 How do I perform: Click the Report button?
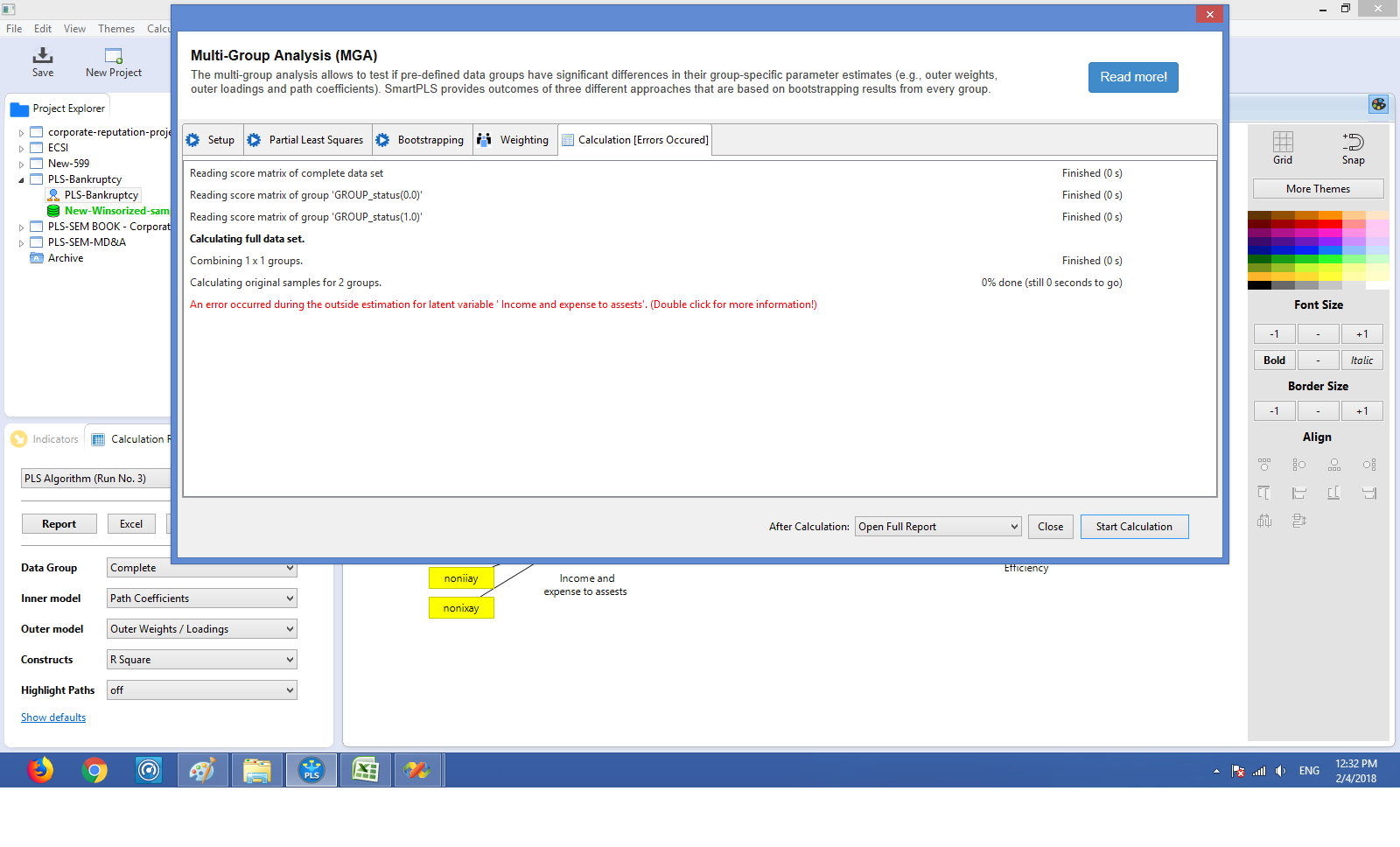click(59, 524)
